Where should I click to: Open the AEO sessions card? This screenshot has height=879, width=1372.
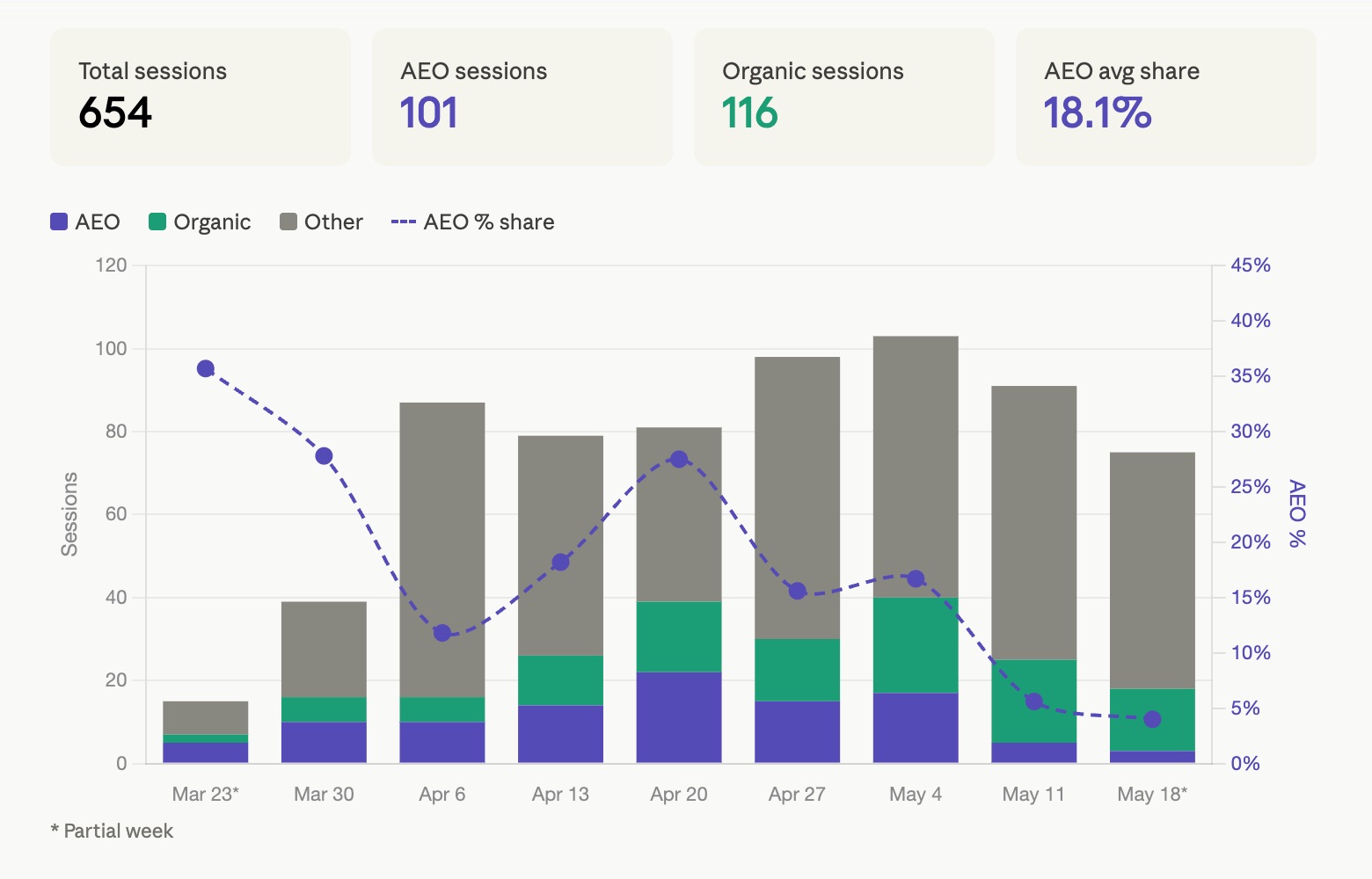(522, 97)
